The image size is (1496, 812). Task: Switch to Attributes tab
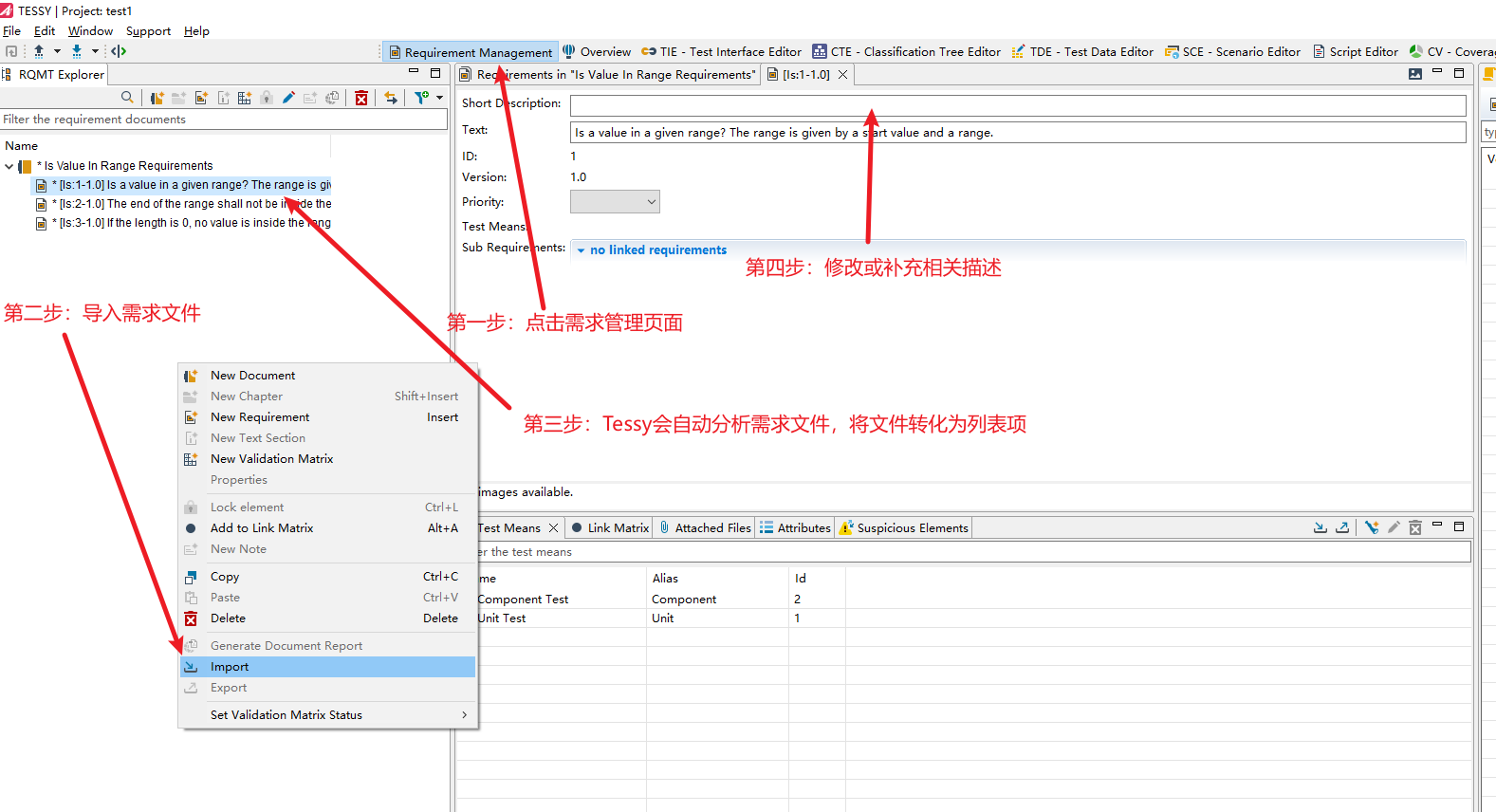[795, 527]
